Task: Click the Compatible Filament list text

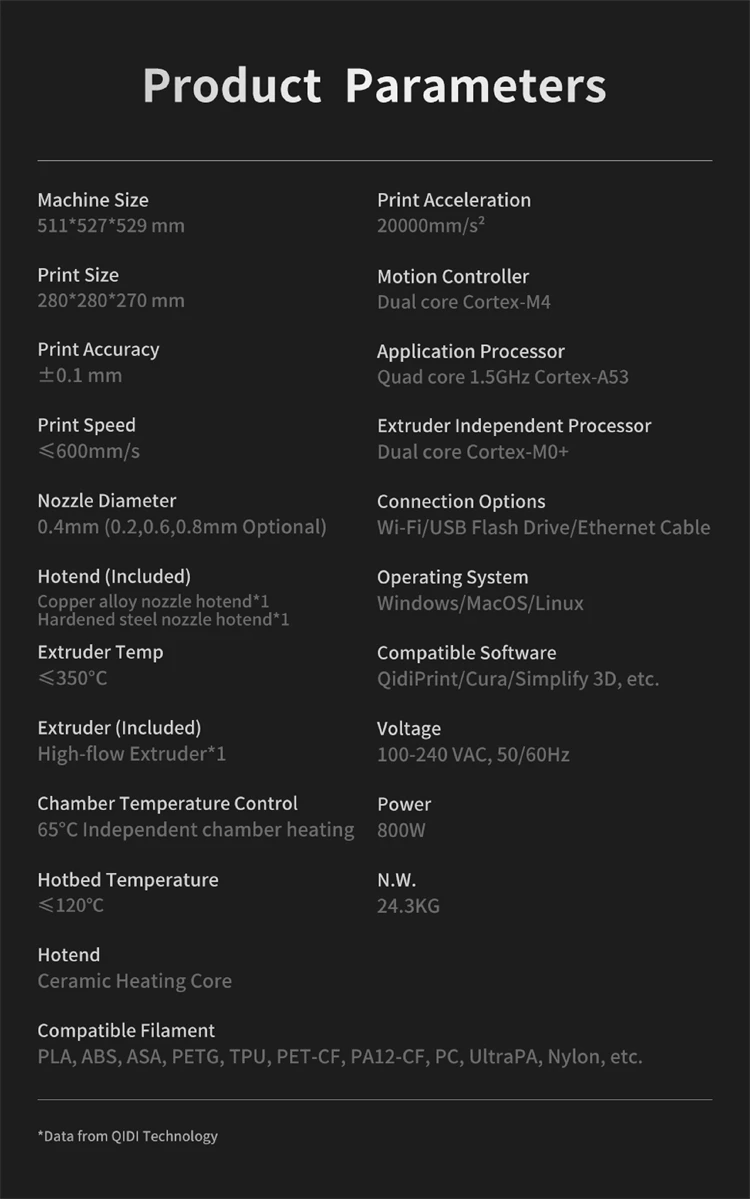Action: coord(340,1057)
